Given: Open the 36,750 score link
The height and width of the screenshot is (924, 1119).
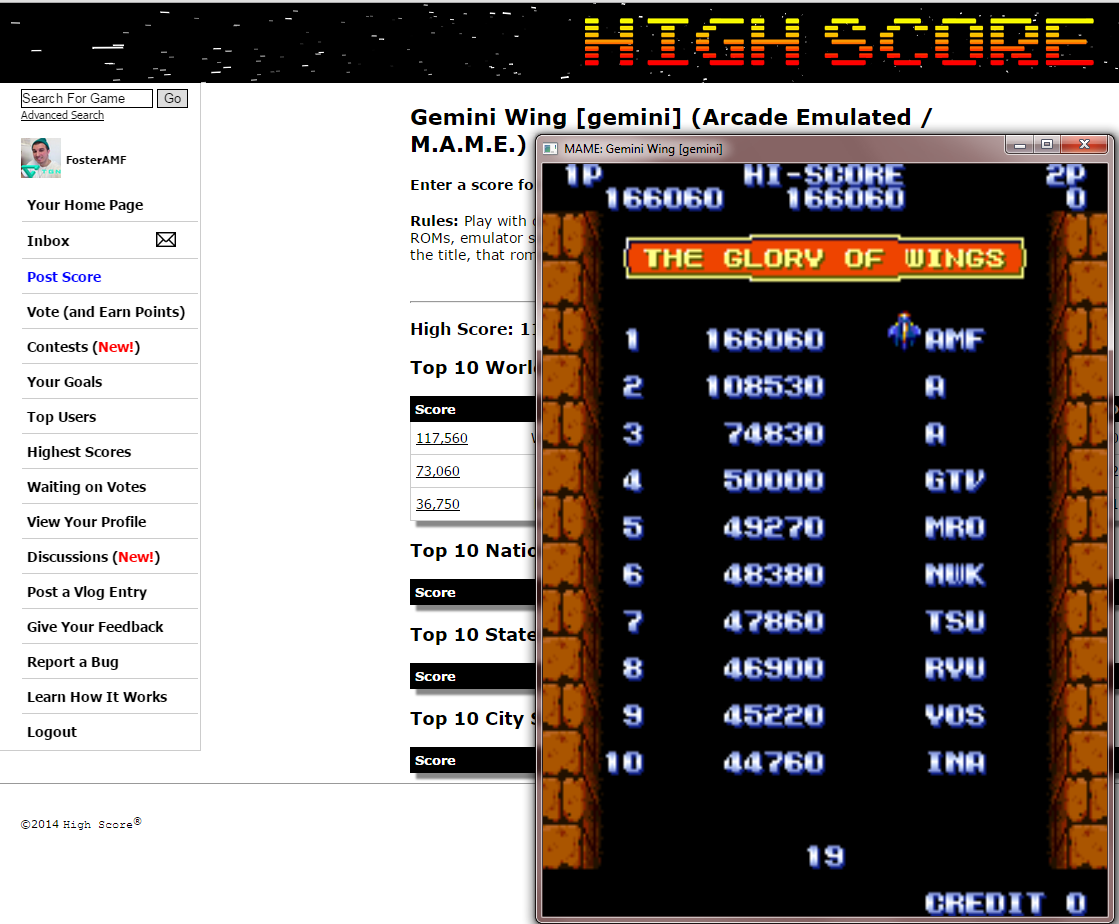Looking at the screenshot, I should click(437, 504).
